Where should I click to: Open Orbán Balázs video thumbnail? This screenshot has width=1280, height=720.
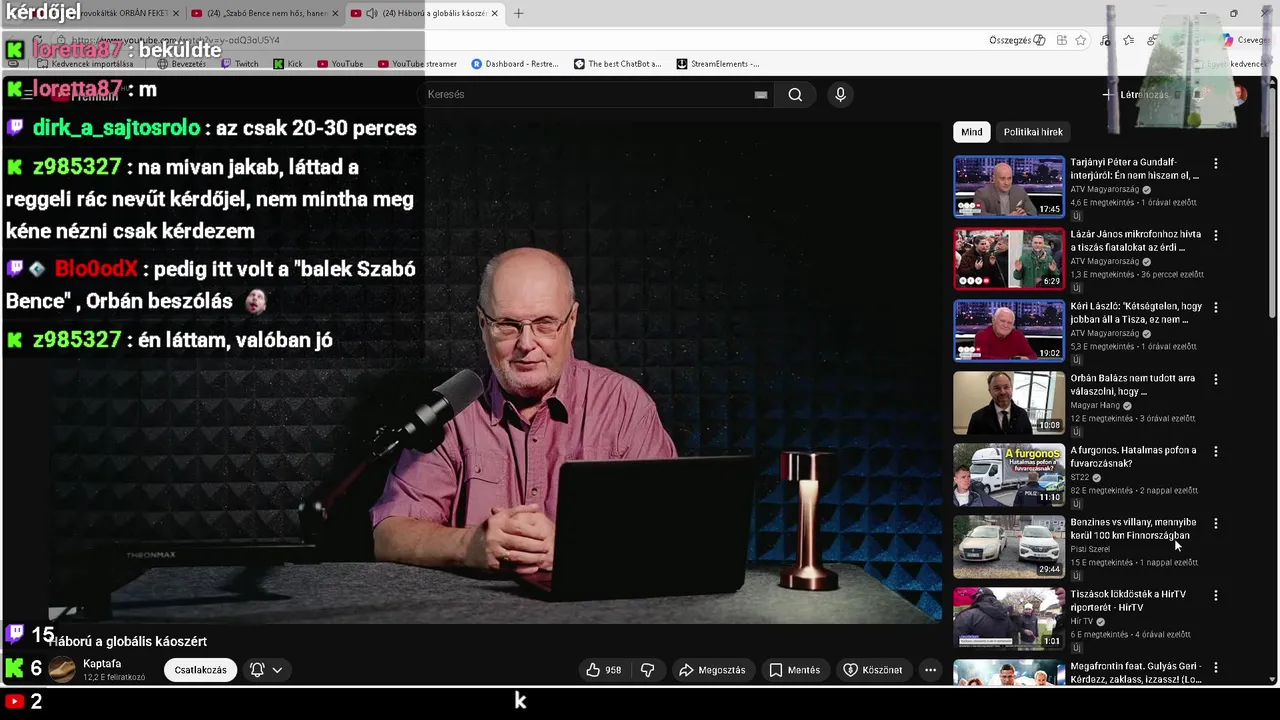click(x=1009, y=403)
